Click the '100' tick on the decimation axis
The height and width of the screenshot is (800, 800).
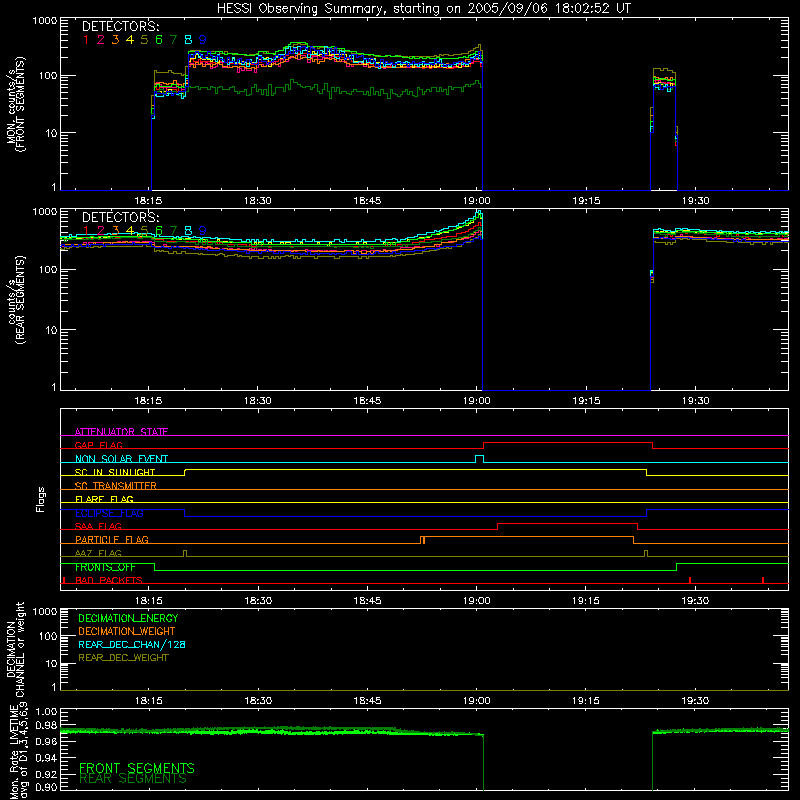click(48, 636)
